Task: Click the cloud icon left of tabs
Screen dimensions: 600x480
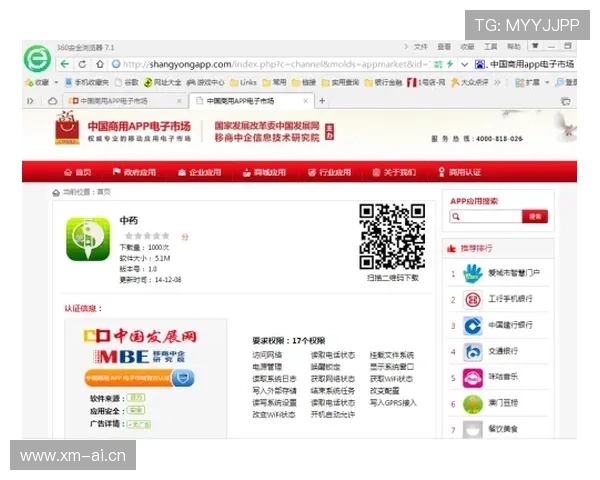Action: click(52, 101)
